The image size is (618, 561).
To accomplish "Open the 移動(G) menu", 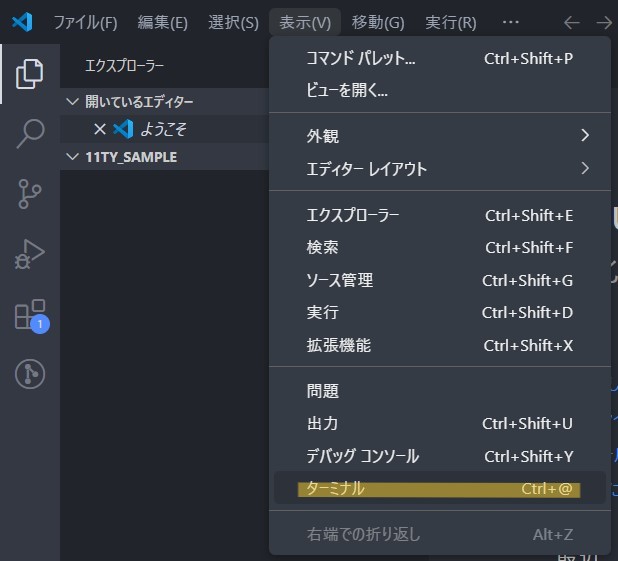I will click(x=378, y=22).
